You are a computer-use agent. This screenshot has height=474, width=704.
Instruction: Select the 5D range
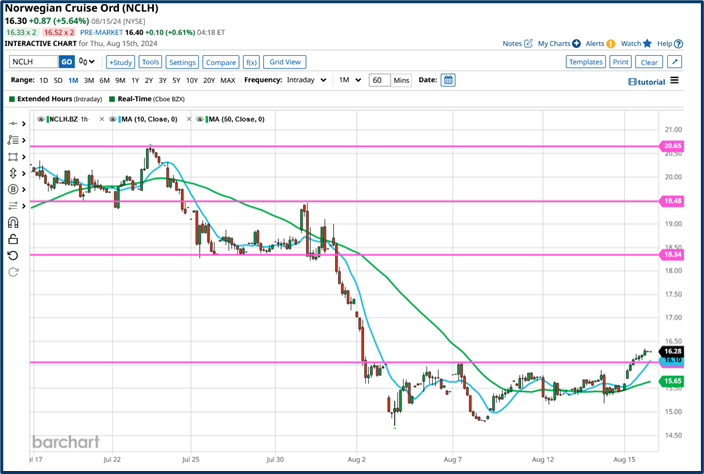tap(58, 80)
